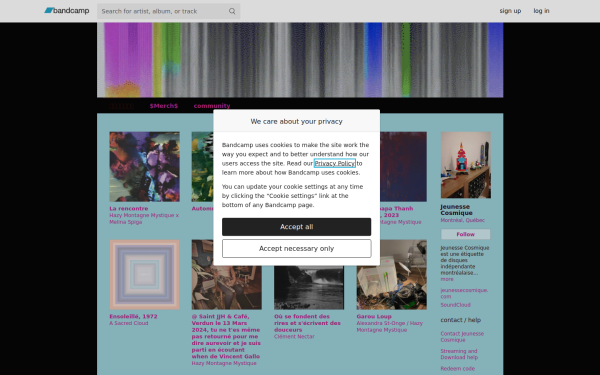Screen dimensions: 600x375
Task: Click the Garou Loup title link
Action: (374, 316)
